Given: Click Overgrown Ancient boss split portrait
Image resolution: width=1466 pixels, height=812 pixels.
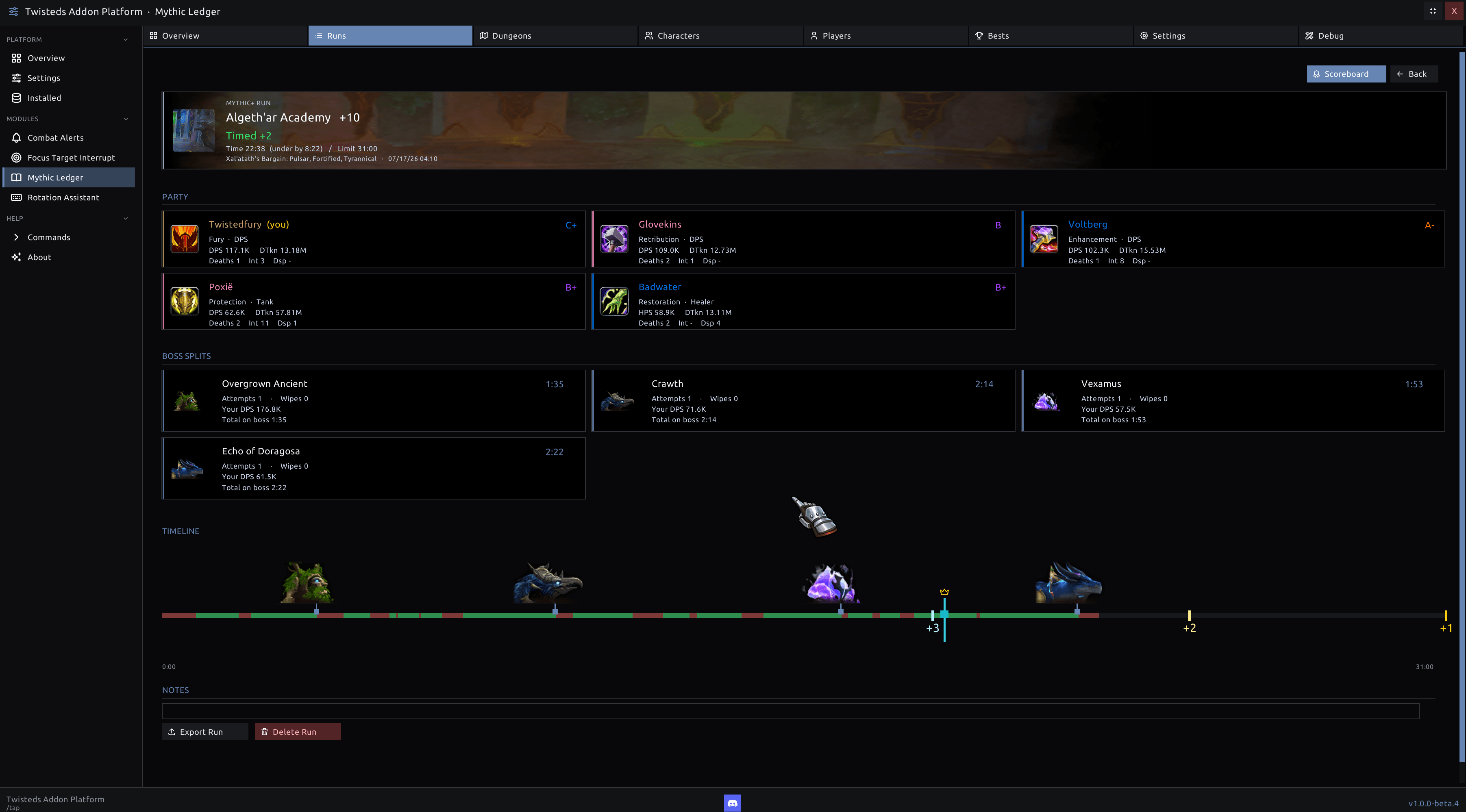Looking at the screenshot, I should click(x=186, y=401).
